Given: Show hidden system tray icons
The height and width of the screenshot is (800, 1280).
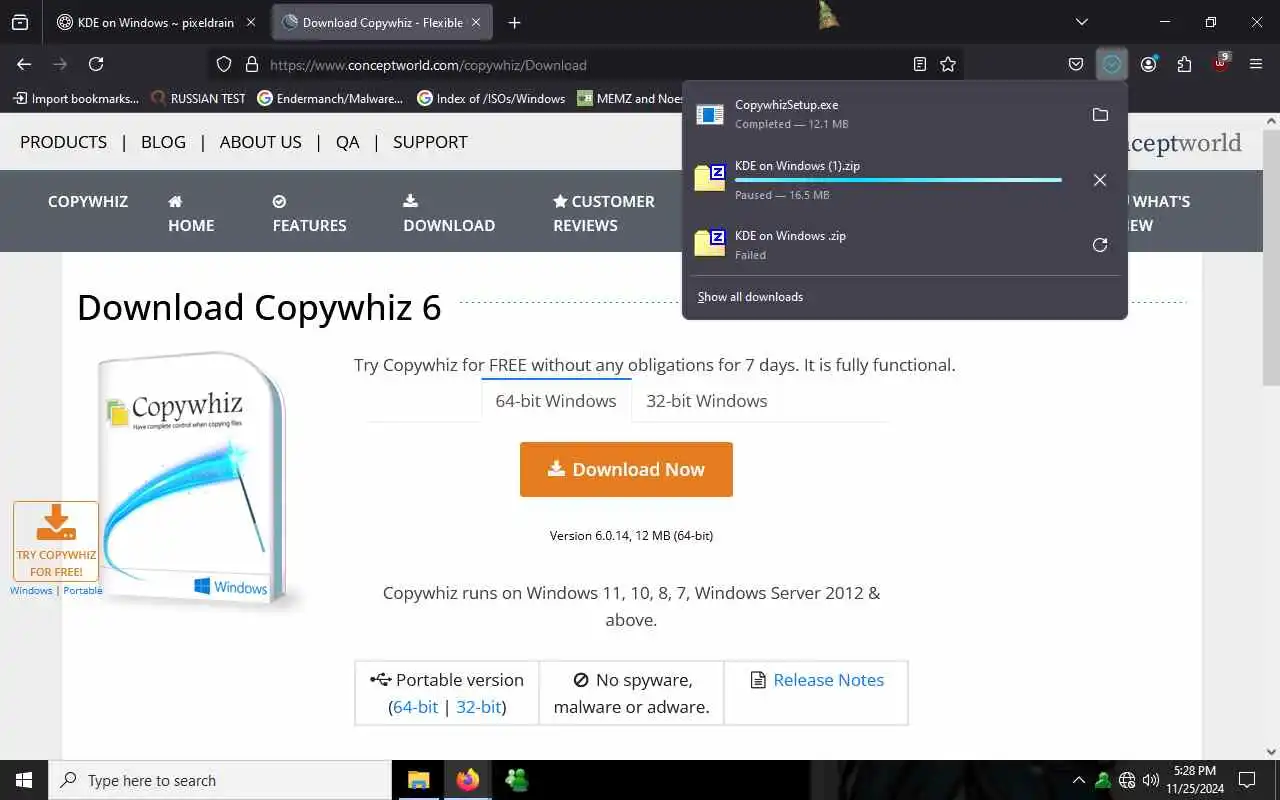Looking at the screenshot, I should click(1078, 780).
